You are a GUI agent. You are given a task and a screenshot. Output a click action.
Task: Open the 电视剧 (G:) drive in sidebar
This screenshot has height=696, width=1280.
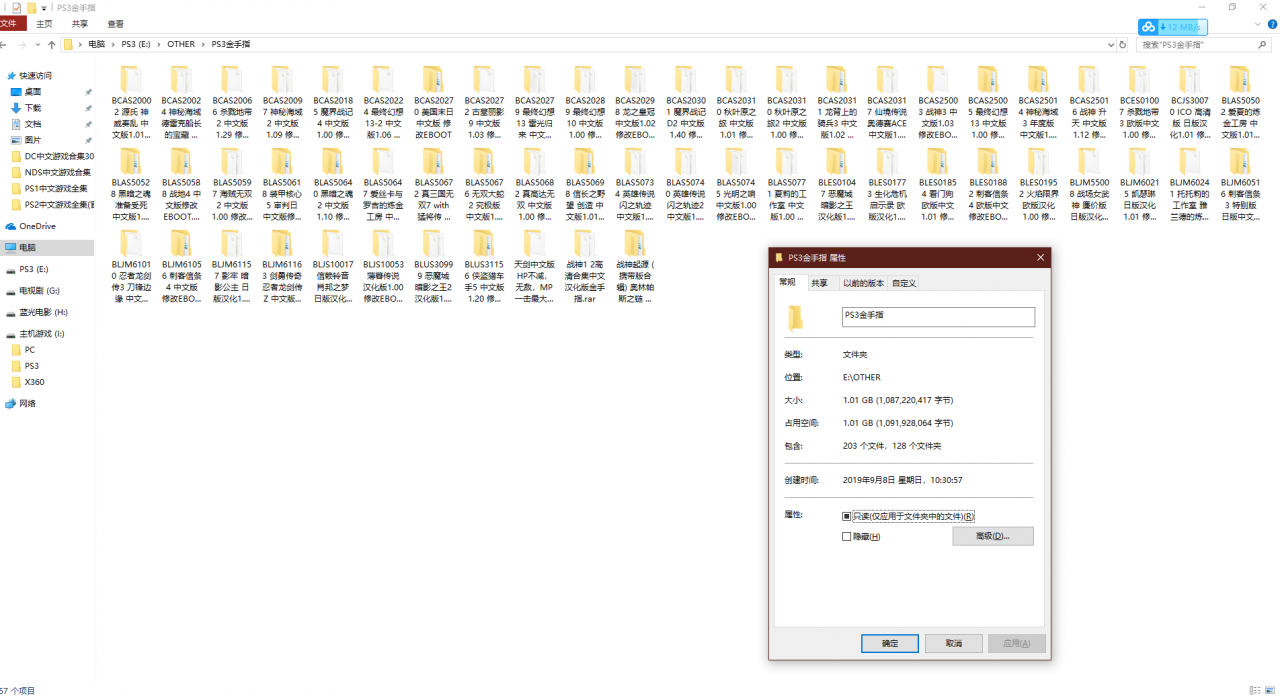click(39, 290)
